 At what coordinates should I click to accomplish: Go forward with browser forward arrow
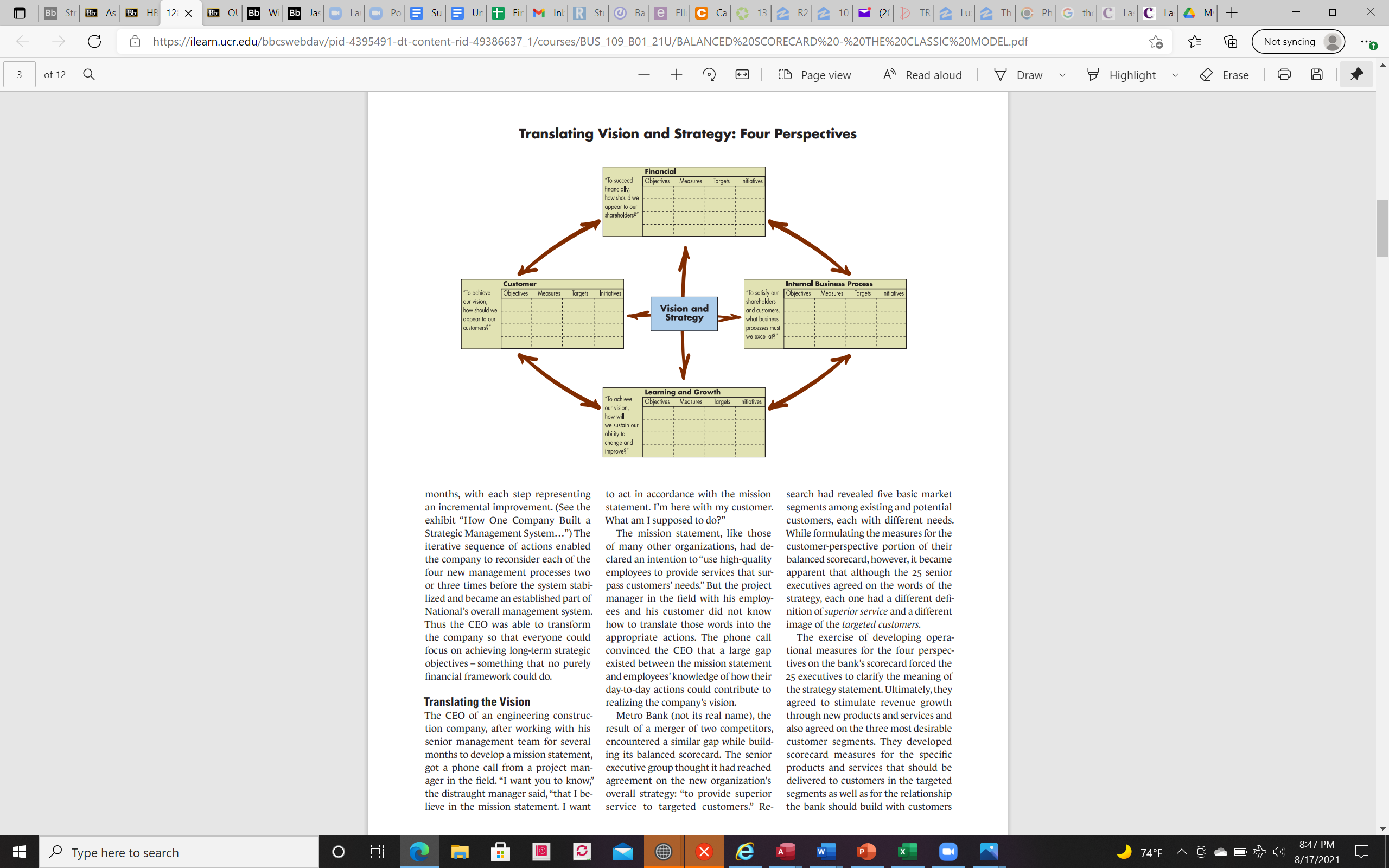59,41
